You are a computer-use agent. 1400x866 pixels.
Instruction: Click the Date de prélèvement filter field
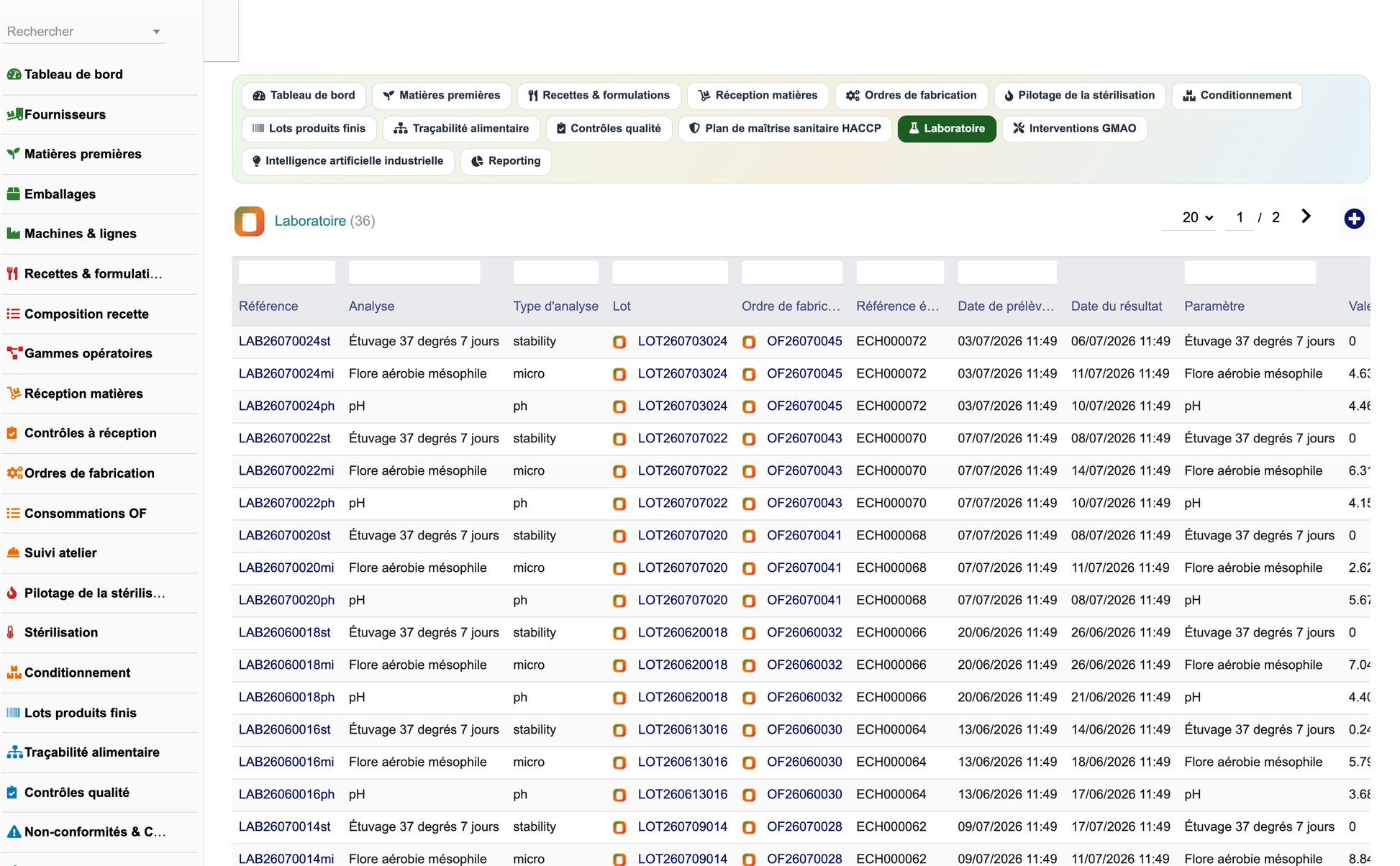click(1007, 273)
